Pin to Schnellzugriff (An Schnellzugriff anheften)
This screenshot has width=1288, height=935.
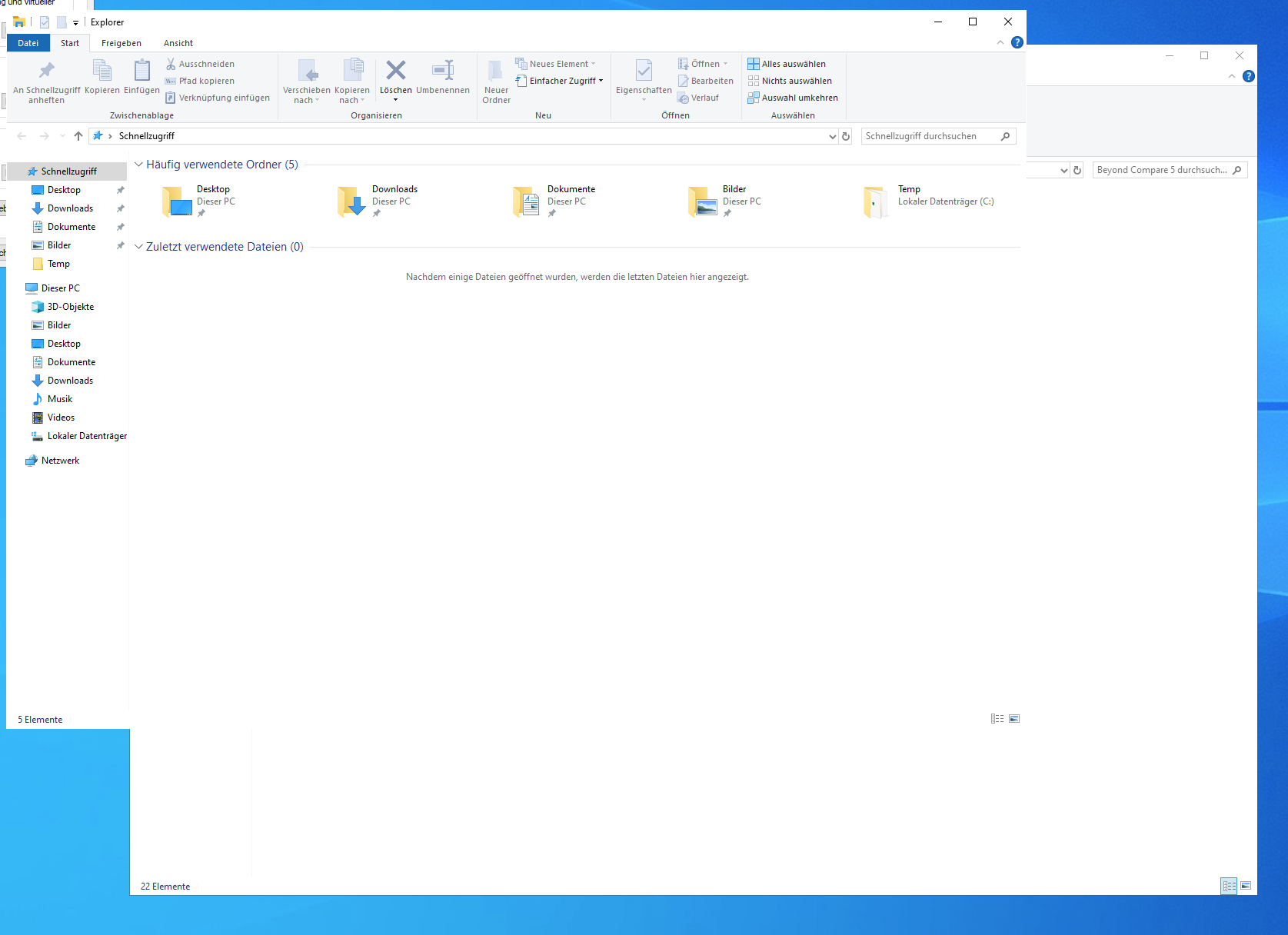point(46,81)
